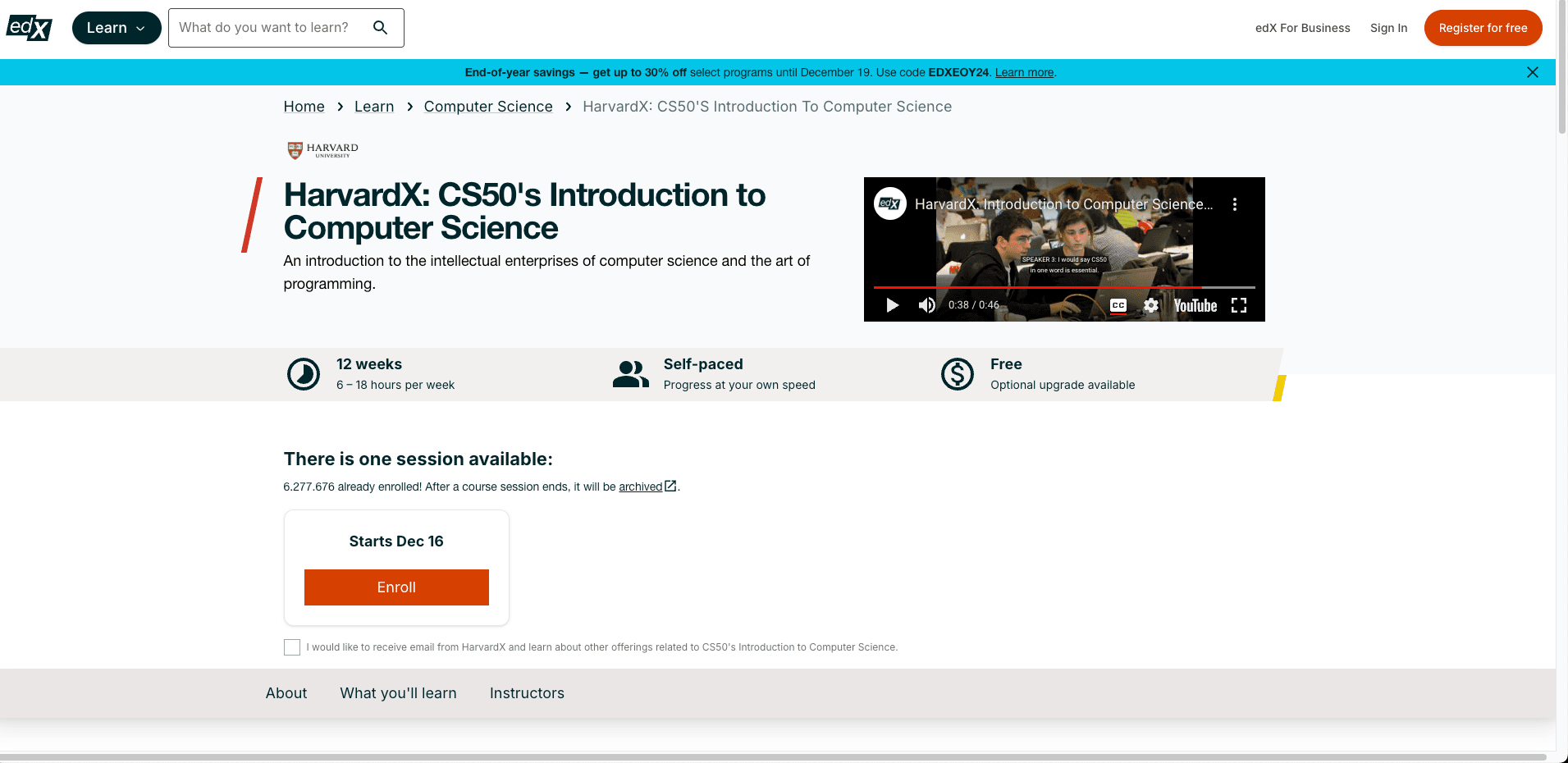Open Learn more in savings banner
The height and width of the screenshot is (763, 1568).
(x=1024, y=72)
